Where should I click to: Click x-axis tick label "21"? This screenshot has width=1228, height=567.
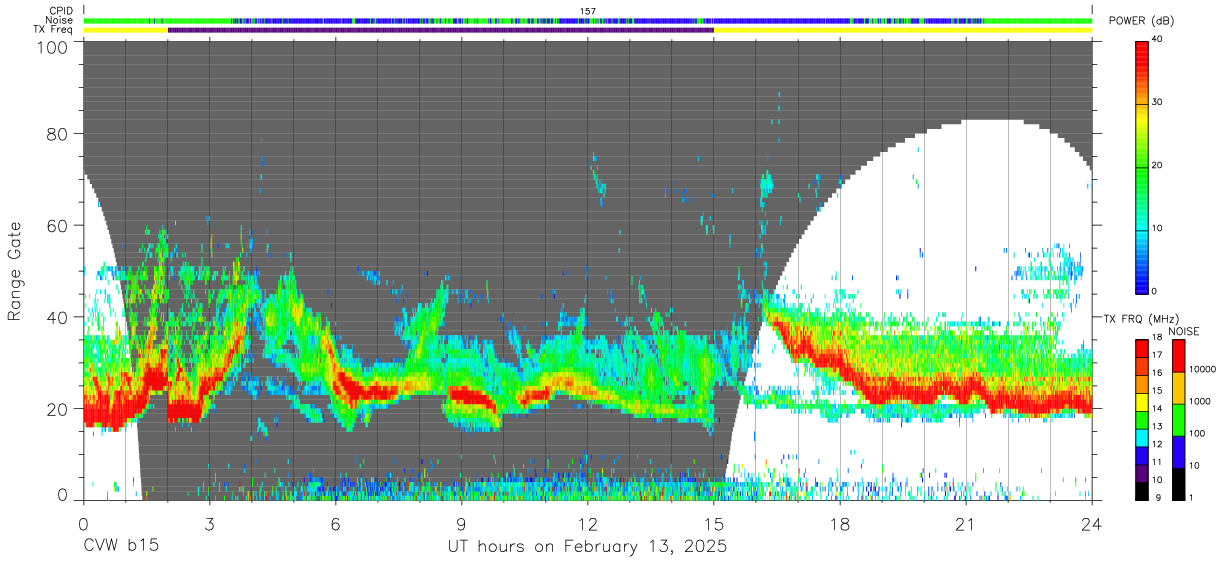[x=966, y=524]
